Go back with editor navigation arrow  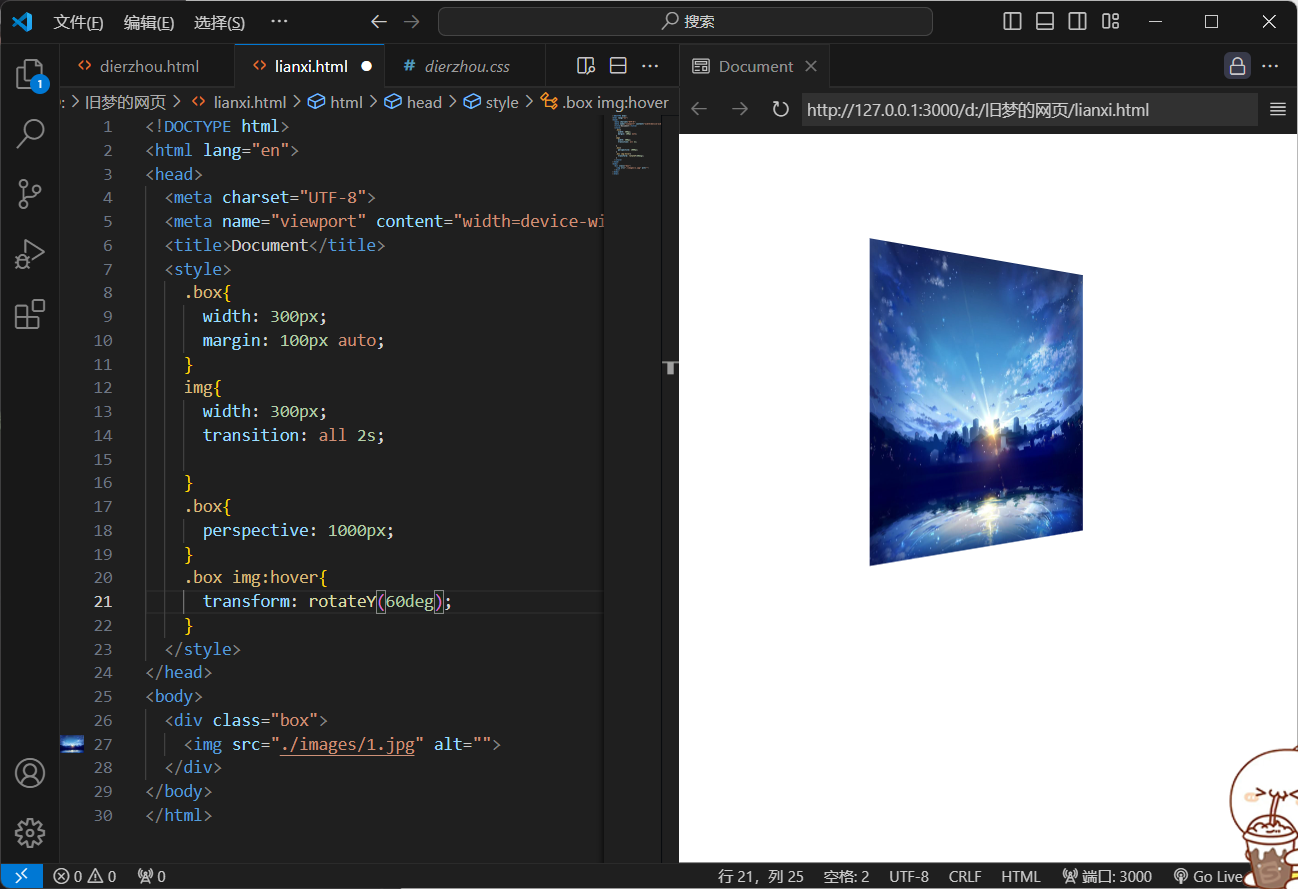point(379,21)
